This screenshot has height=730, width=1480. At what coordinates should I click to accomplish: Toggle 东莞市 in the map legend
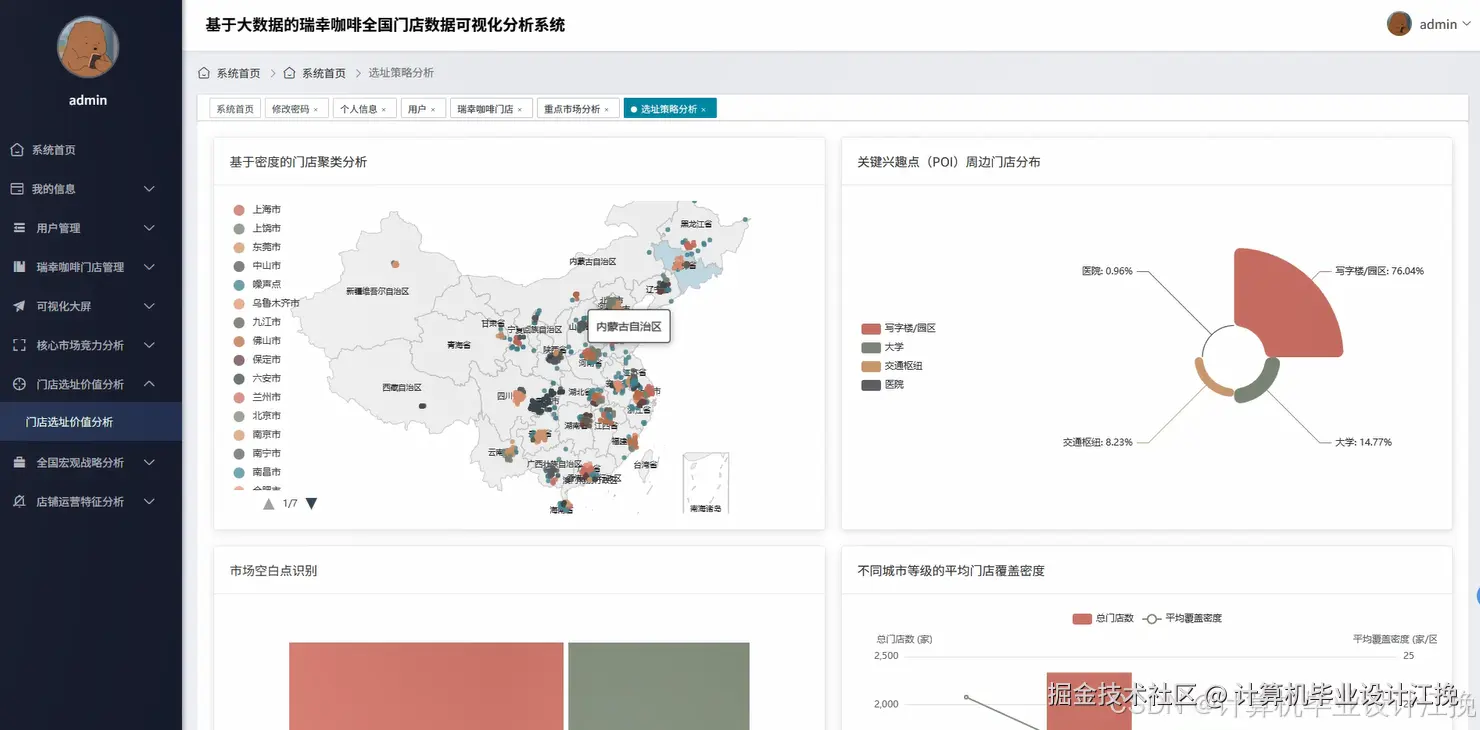[x=257, y=247]
